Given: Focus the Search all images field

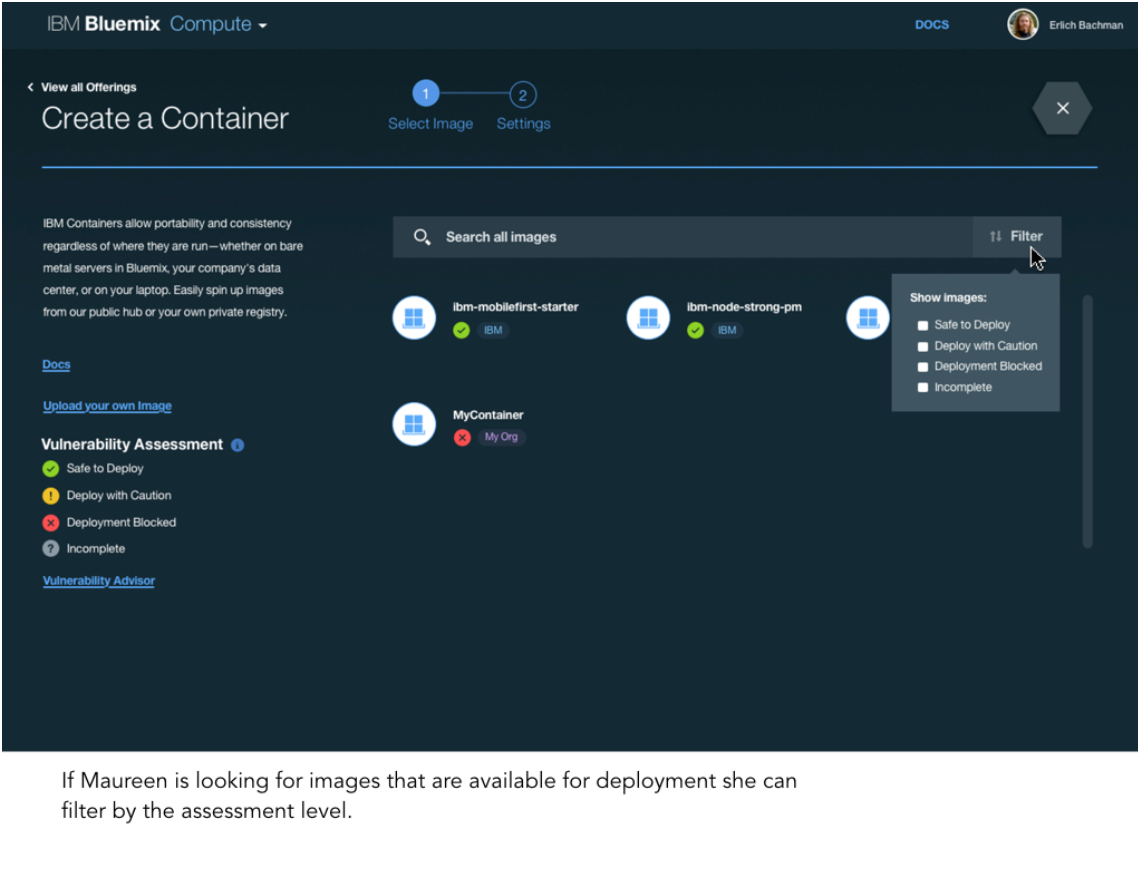Looking at the screenshot, I should click(682, 237).
